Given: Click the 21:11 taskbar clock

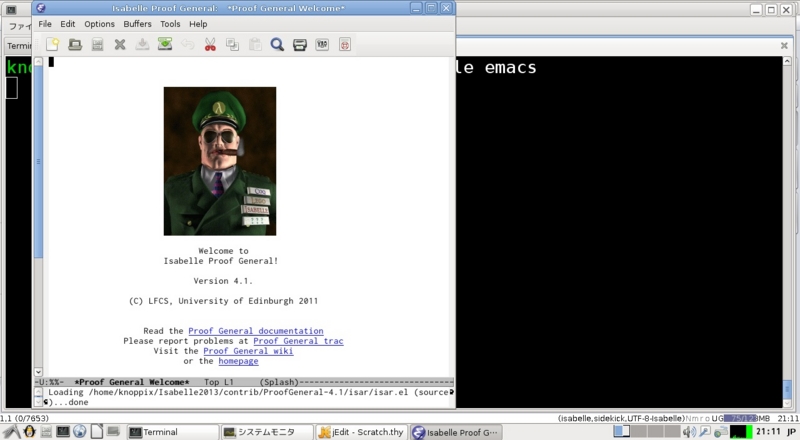Looking at the screenshot, I should 768,432.
